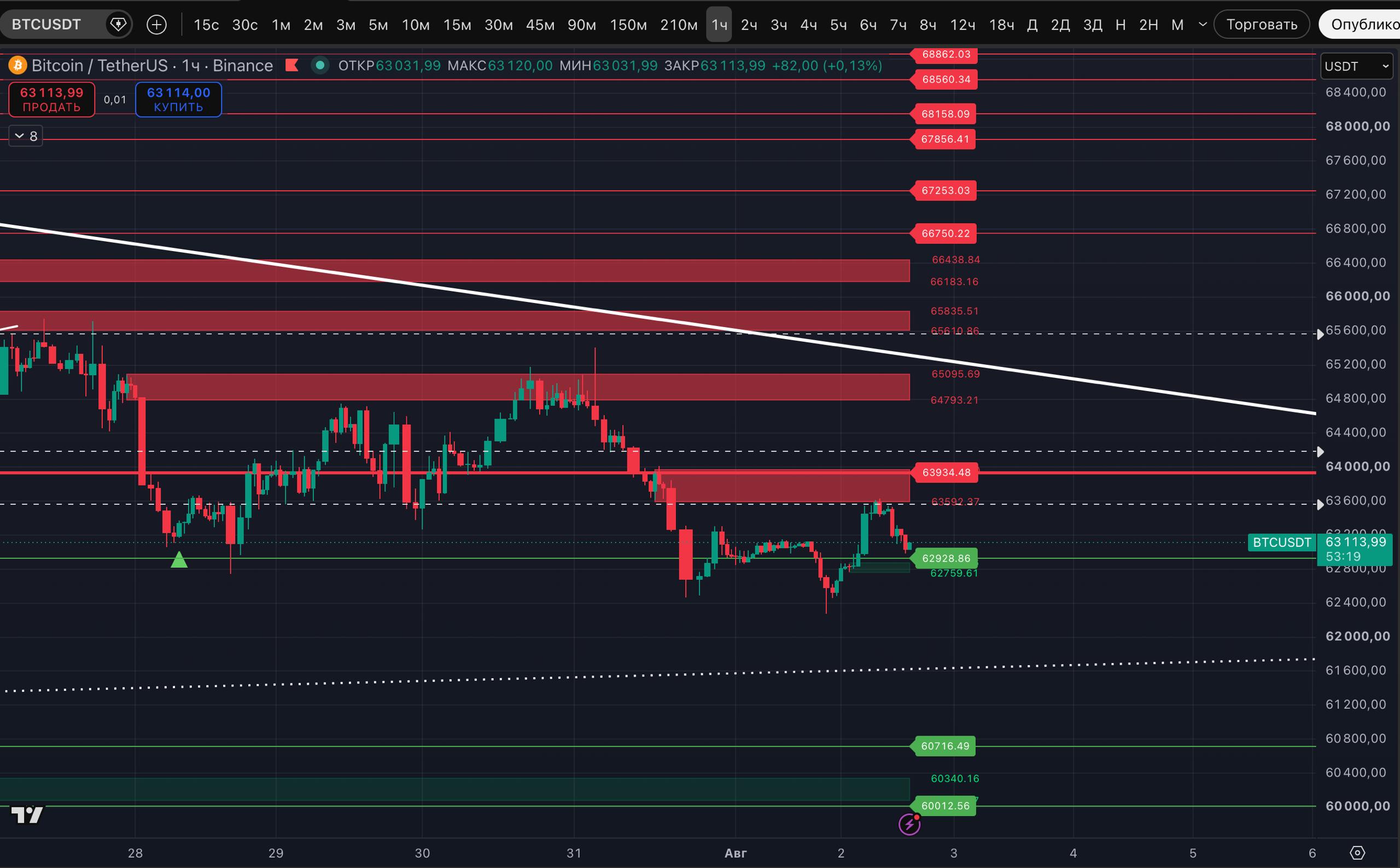Image resolution: width=1400 pixels, height=868 pixels.
Task: Click the 64793.21 zone price text
Action: tap(955, 400)
